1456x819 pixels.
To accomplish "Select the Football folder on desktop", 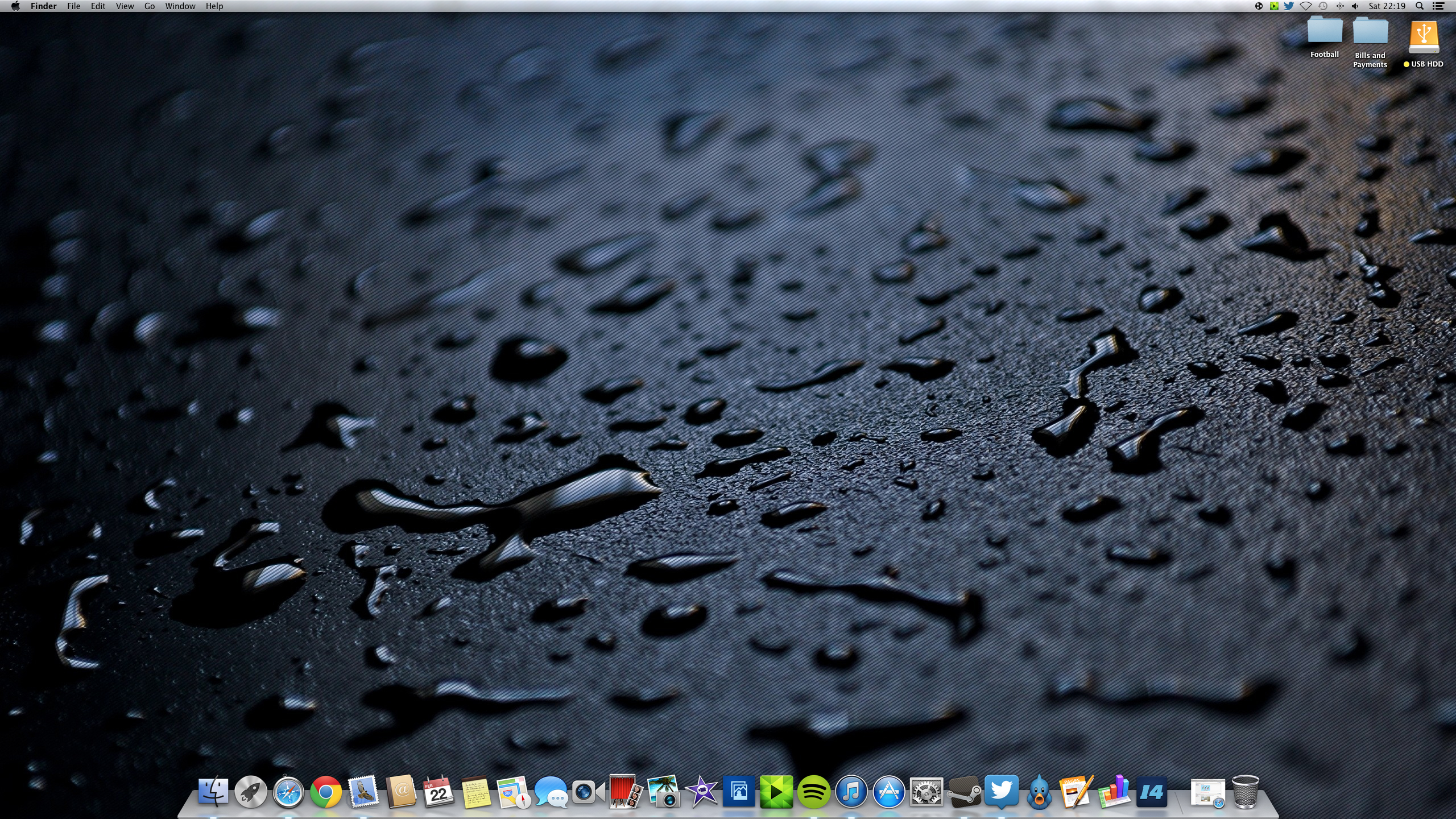I will (x=1325, y=32).
